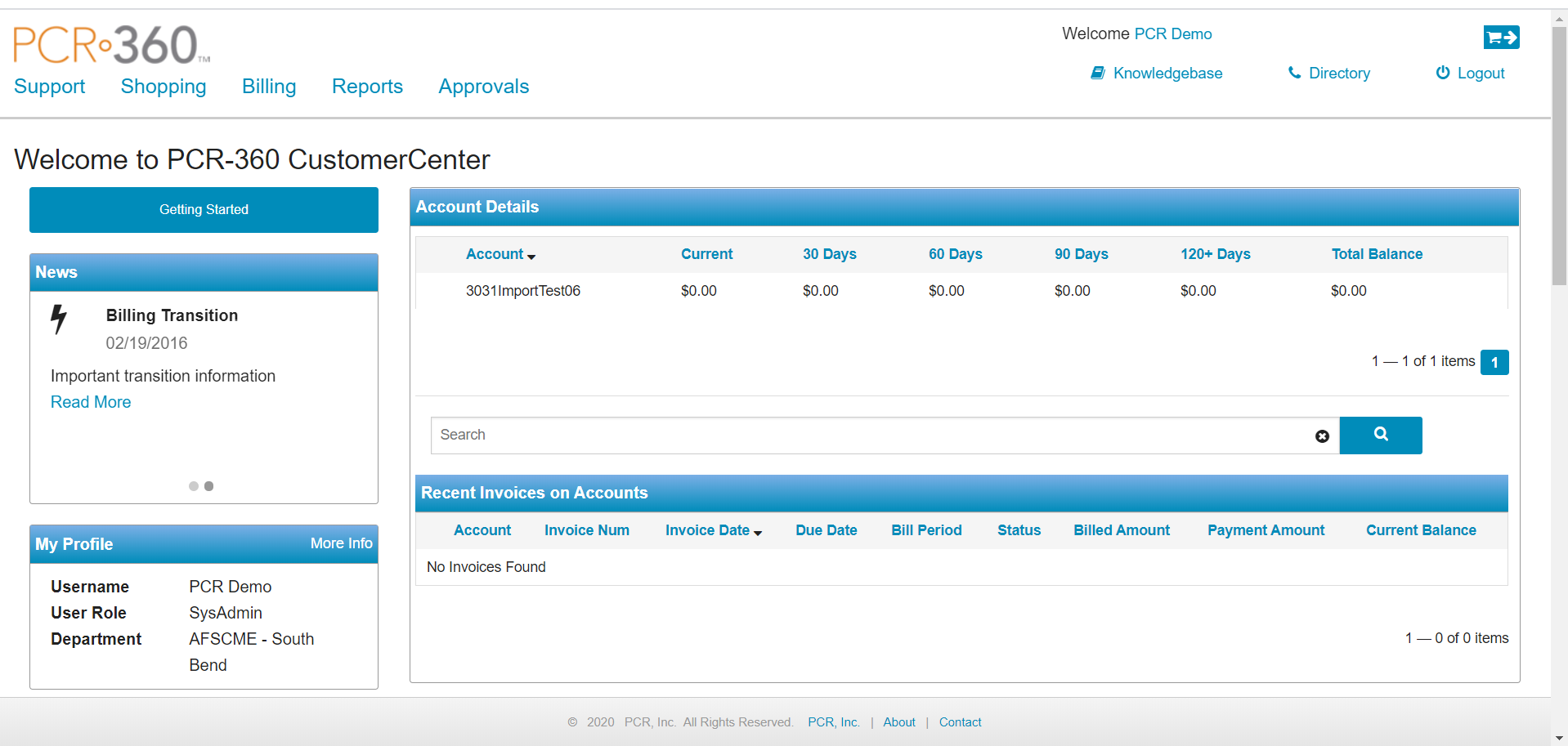Click More Info in My Profile
Viewport: 1568px width, 746px height.
341,543
